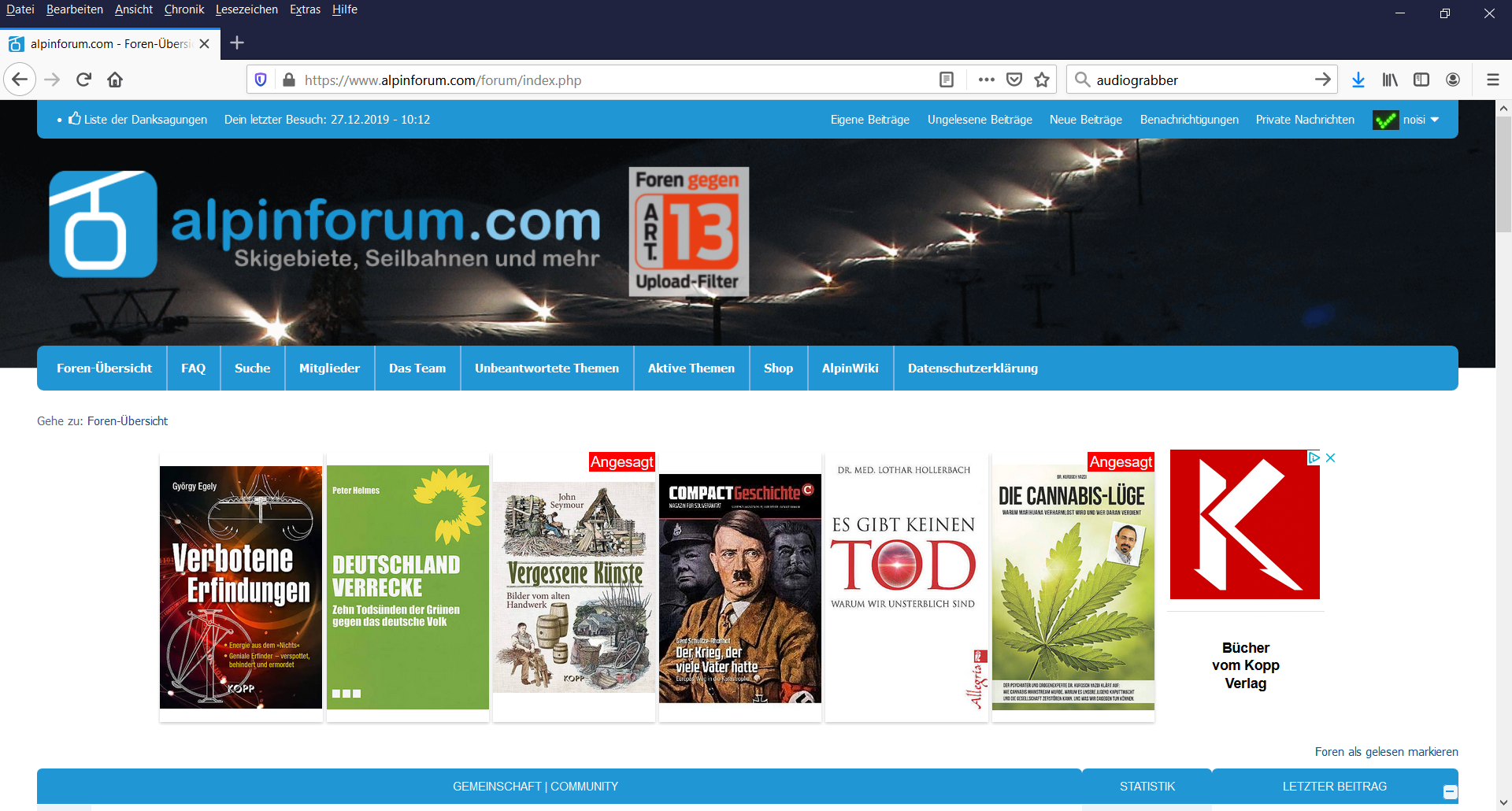1512x811 pixels.
Task: Open the Firefox hamburger menu
Action: [x=1492, y=80]
